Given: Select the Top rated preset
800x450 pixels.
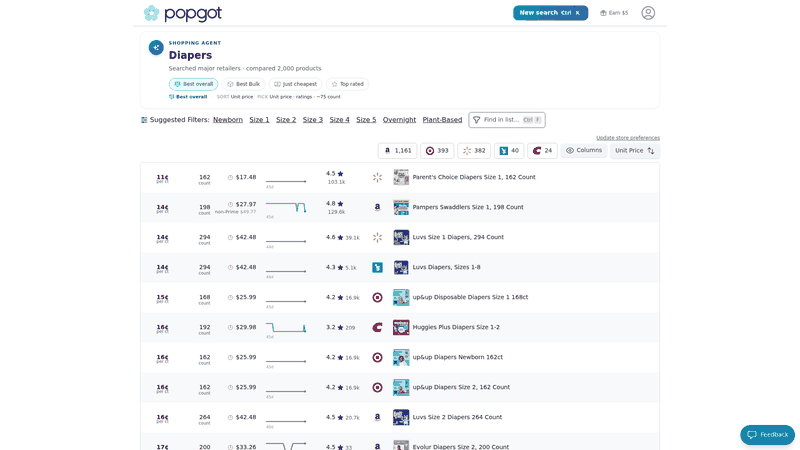Looking at the screenshot, I should tap(347, 84).
